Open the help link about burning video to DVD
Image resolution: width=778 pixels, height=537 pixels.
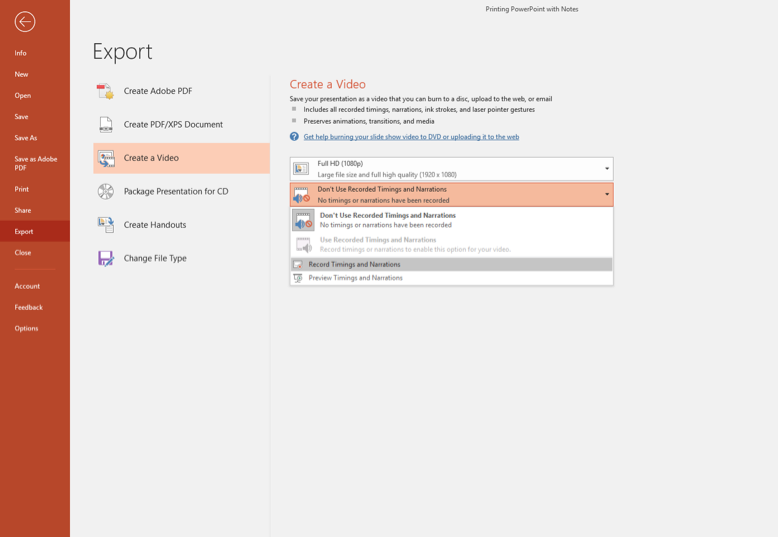(411, 137)
